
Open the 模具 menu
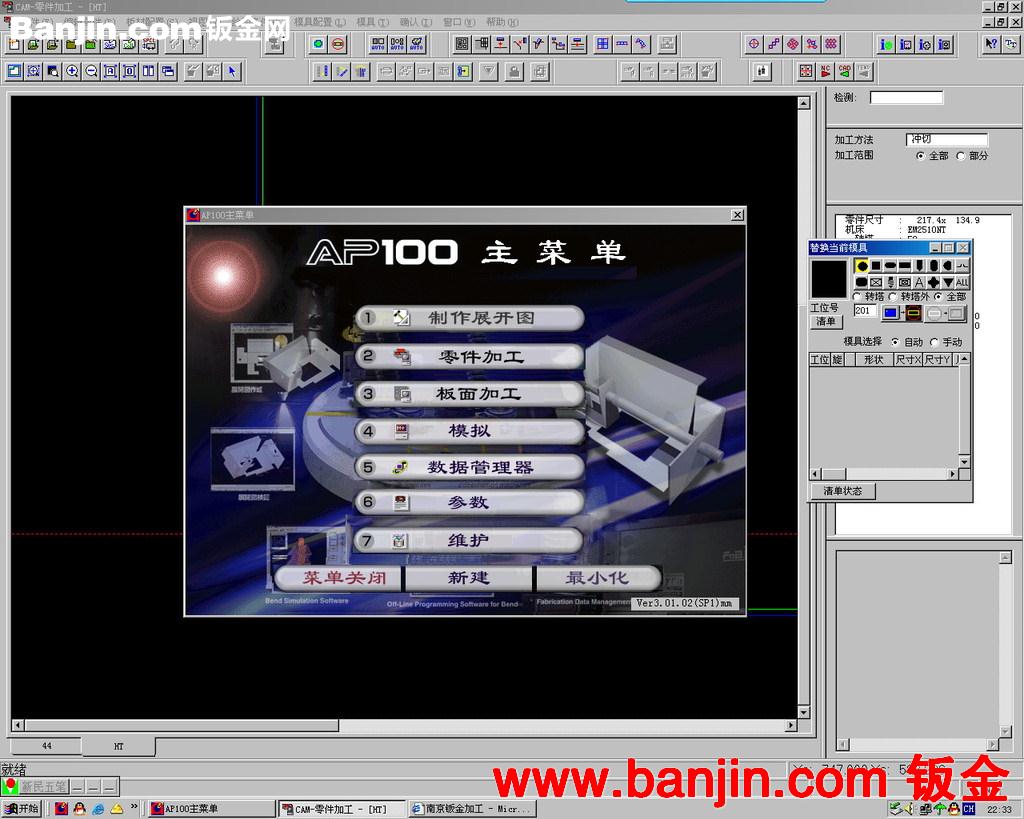[372, 22]
